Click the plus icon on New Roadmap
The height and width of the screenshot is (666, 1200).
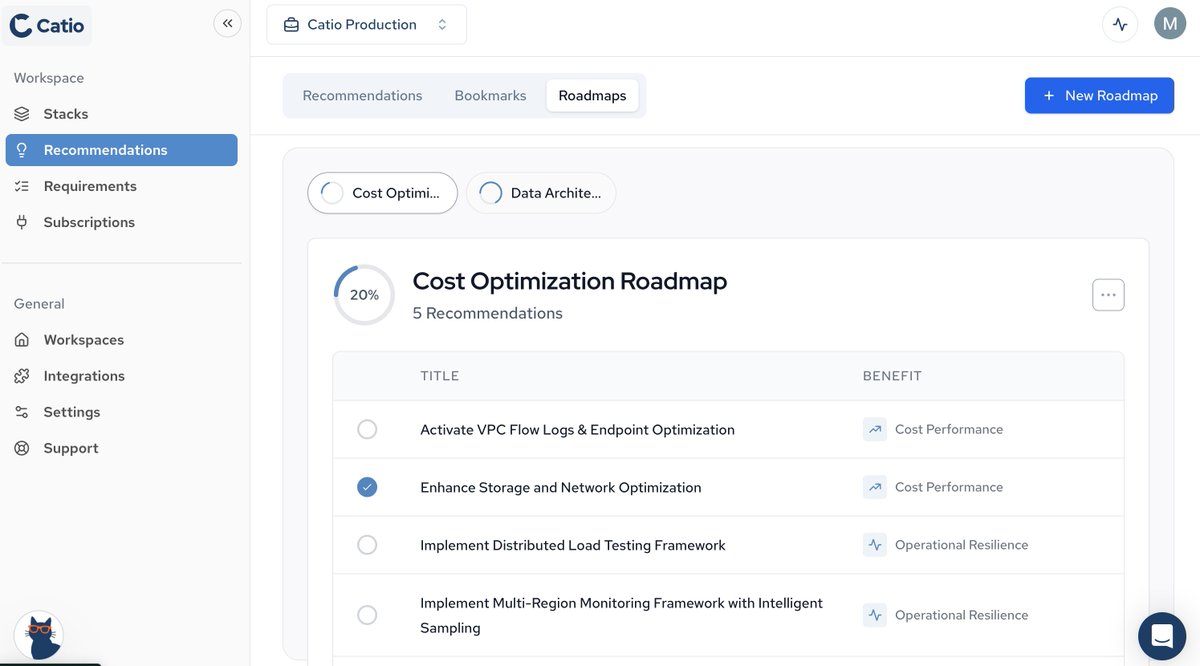coord(1049,96)
